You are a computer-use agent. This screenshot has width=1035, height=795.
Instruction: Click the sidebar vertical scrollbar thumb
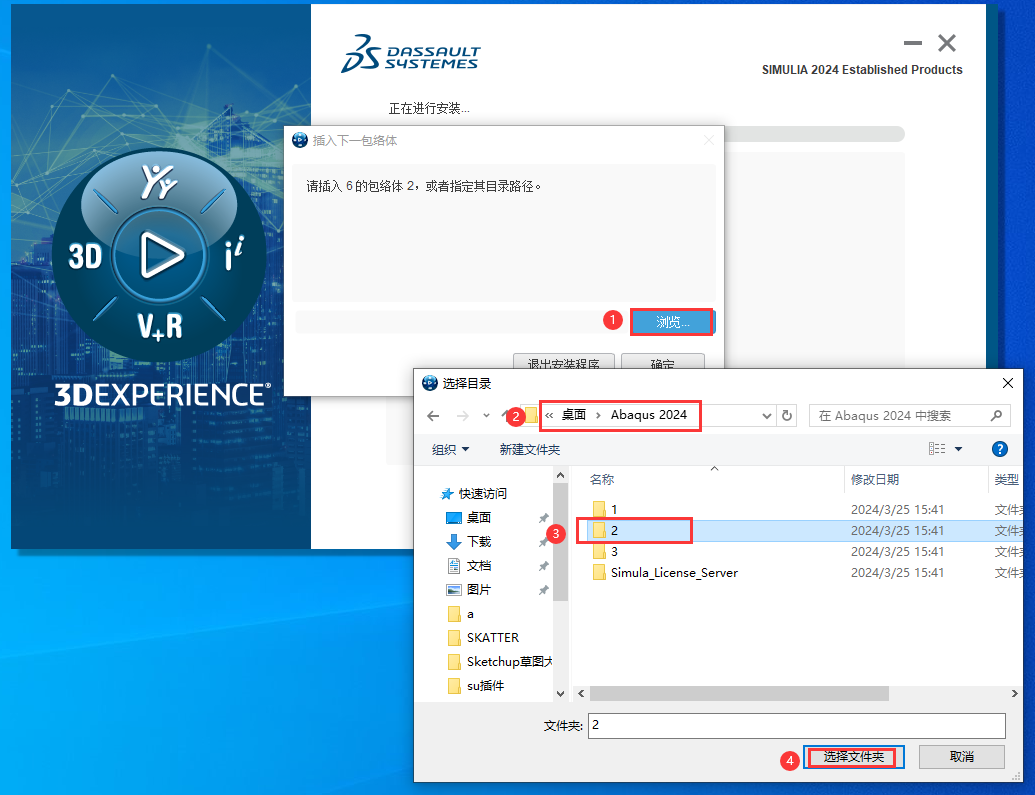(560, 542)
